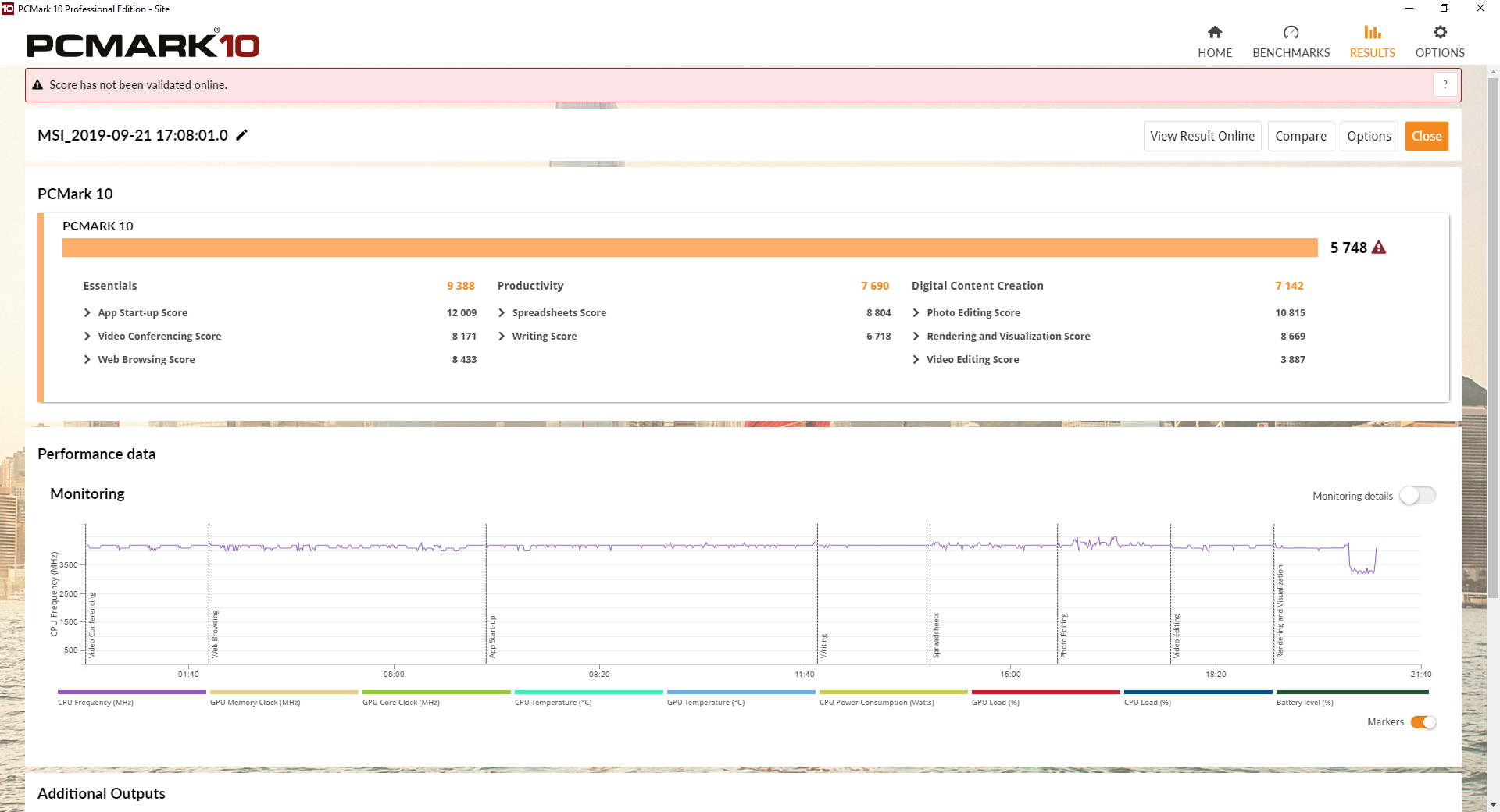Expand the Photo Editing Score row
This screenshot has height=812, width=1500.
click(x=916, y=313)
